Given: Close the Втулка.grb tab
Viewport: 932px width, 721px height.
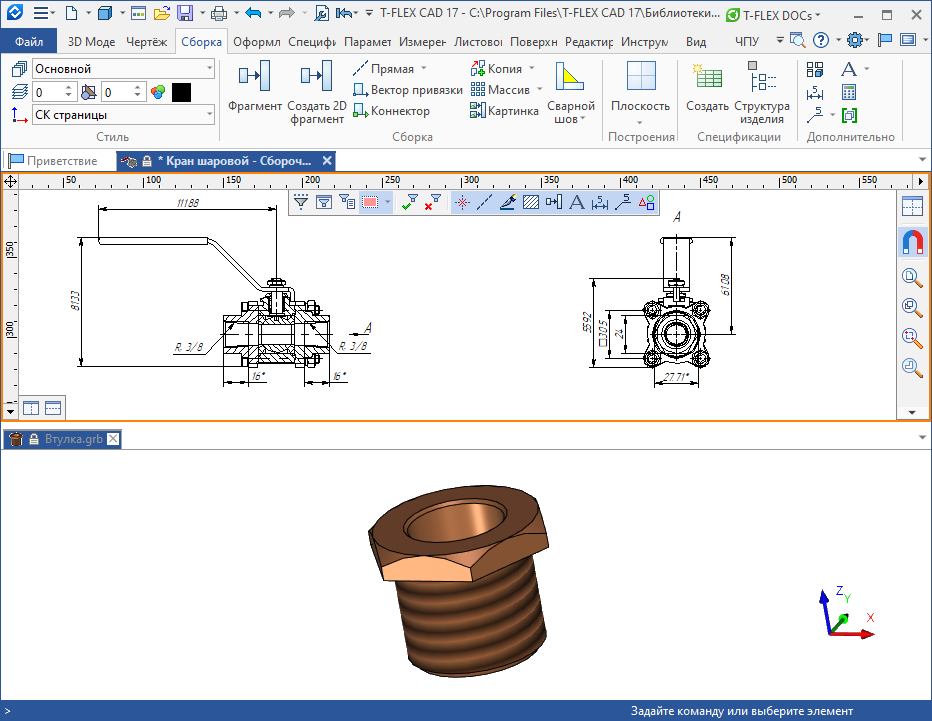Looking at the screenshot, I should click(113, 439).
